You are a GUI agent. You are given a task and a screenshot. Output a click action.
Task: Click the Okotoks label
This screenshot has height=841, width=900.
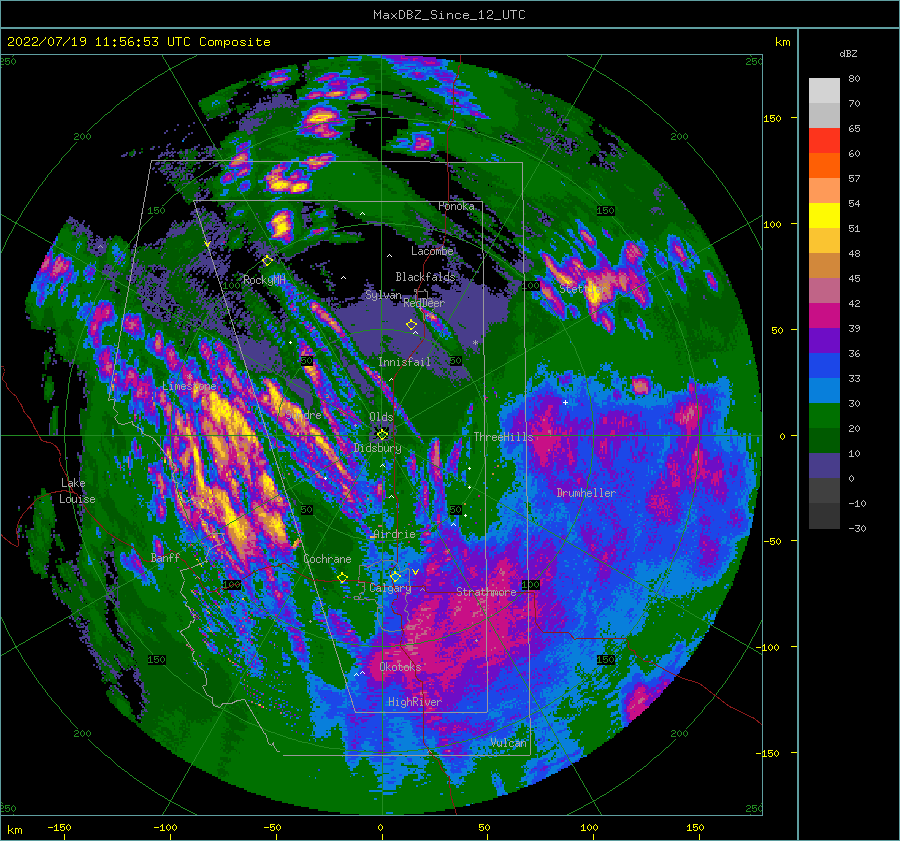(x=400, y=667)
